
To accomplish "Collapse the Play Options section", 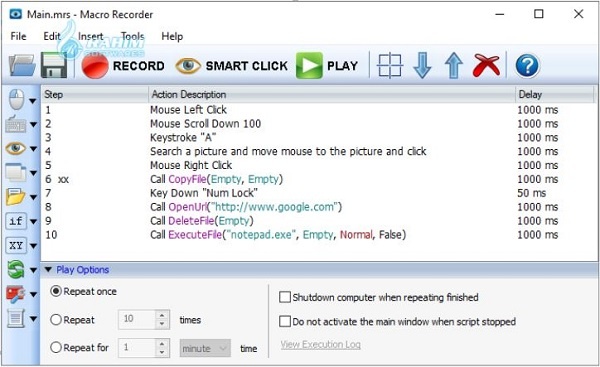I will click(48, 269).
